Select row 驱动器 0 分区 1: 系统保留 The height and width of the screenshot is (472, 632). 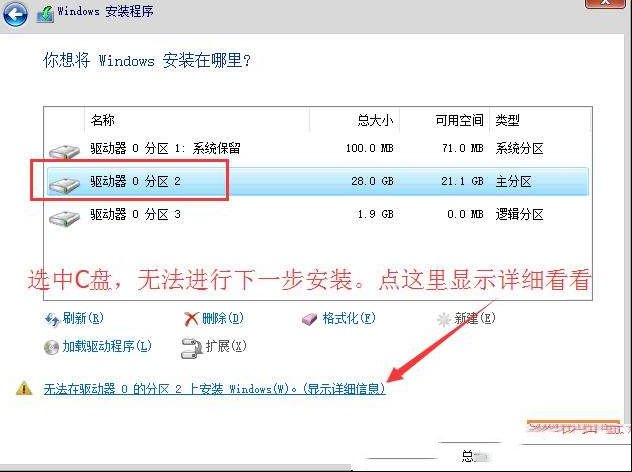coord(318,149)
